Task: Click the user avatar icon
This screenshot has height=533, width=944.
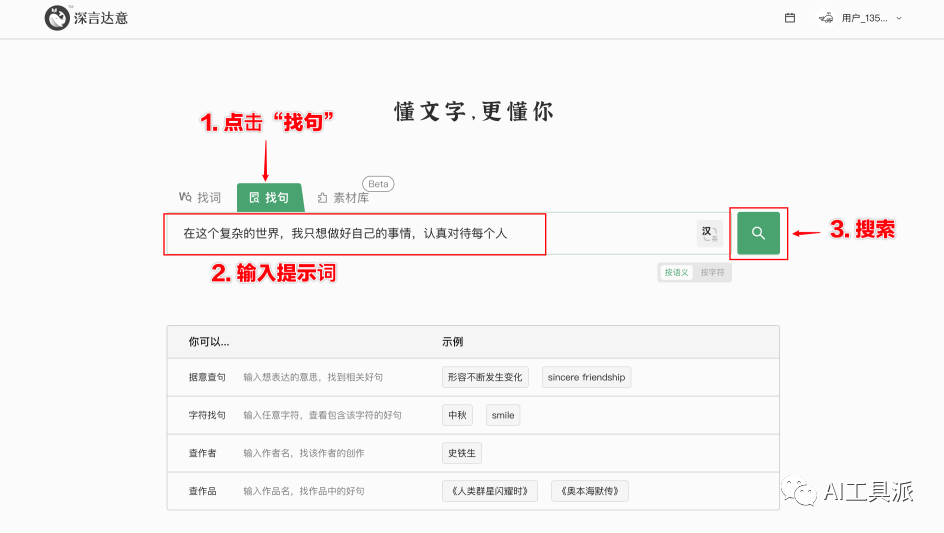Action: [x=826, y=18]
